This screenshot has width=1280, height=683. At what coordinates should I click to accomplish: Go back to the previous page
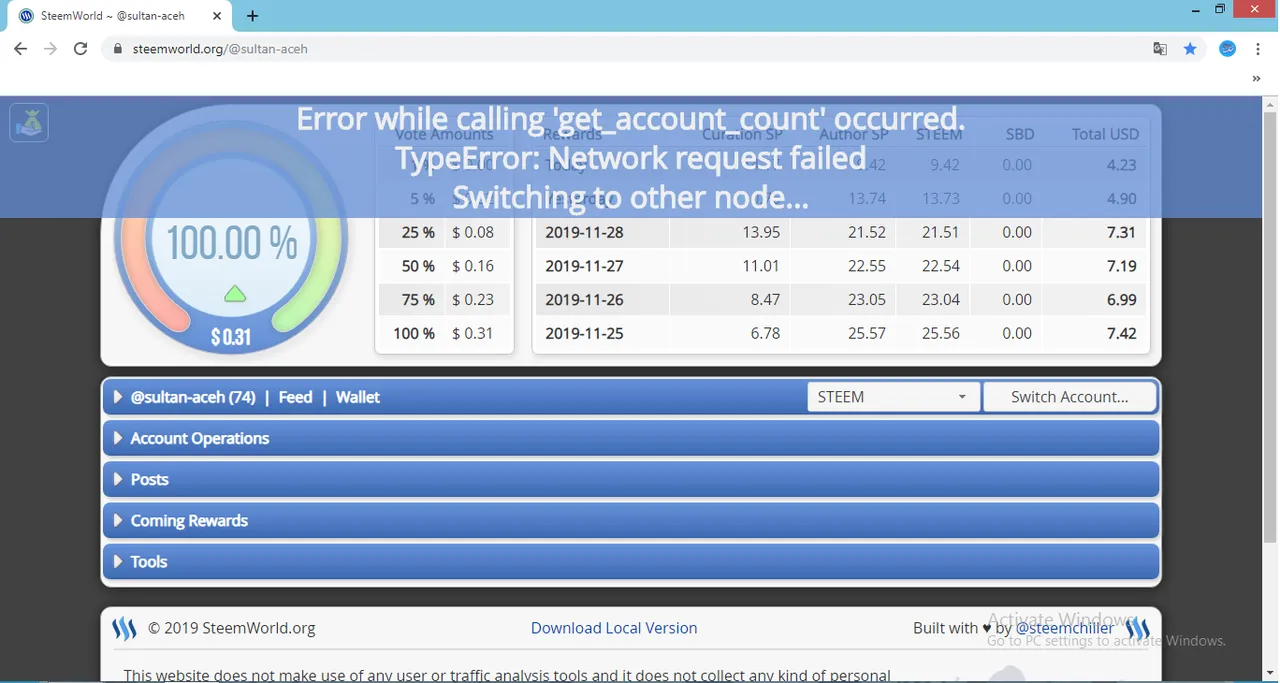pyautogui.click(x=20, y=49)
